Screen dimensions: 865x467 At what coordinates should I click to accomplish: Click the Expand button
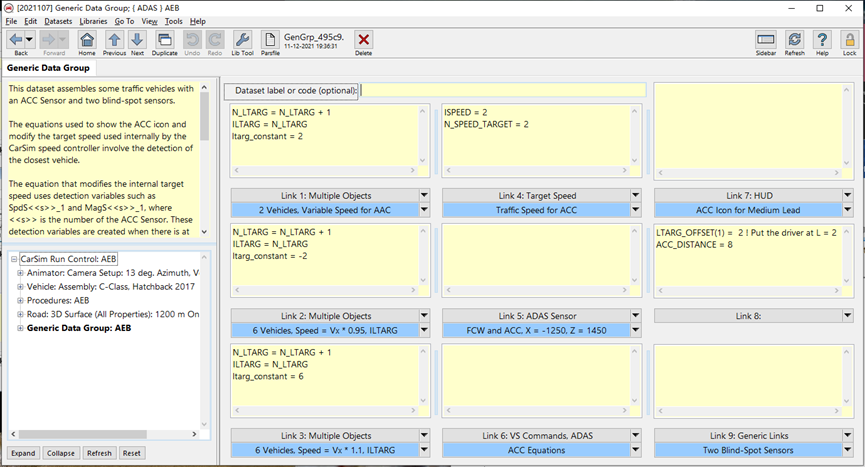[23, 453]
